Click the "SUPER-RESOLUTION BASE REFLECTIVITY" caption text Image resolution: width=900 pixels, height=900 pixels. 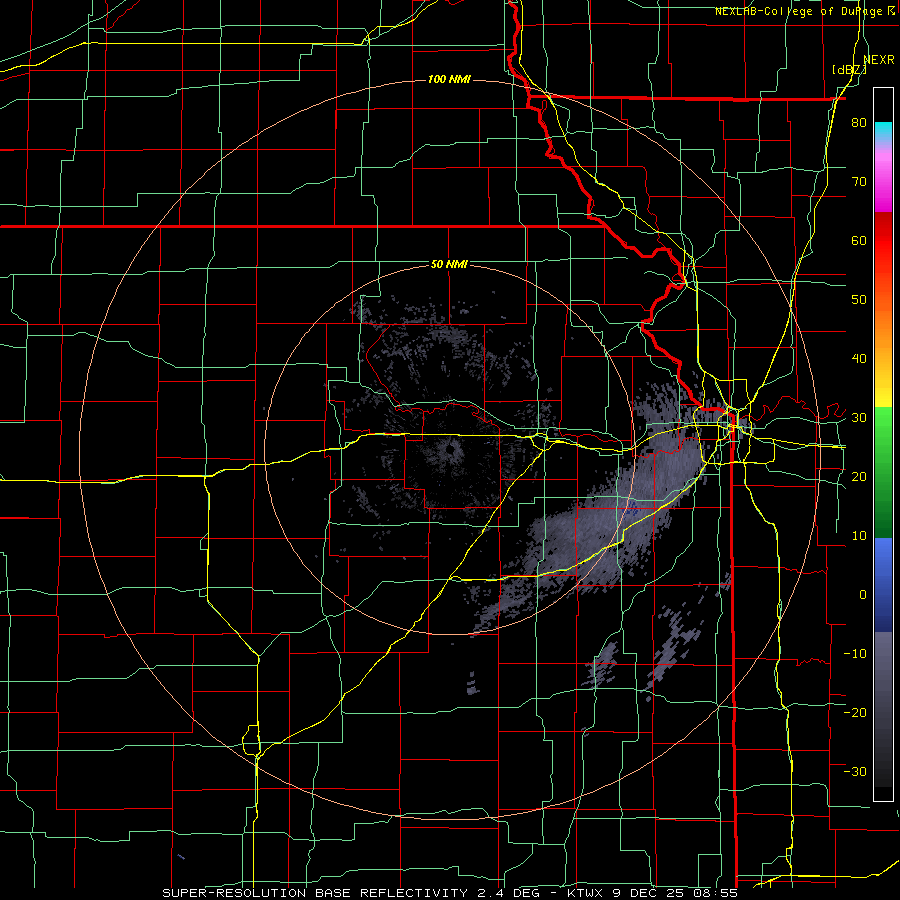pos(313,893)
